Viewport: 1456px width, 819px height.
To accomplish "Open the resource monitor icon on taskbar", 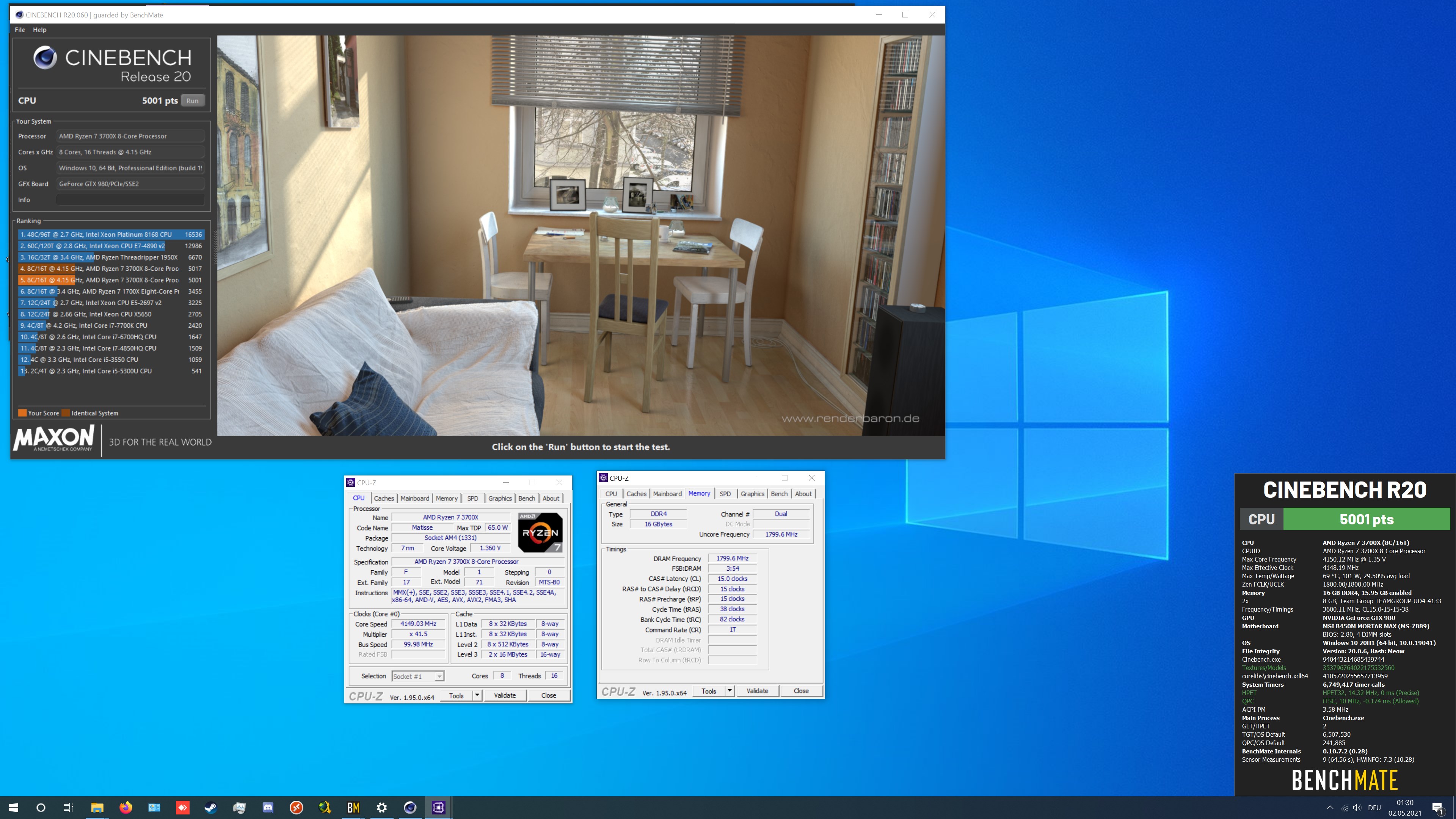I will 239,807.
